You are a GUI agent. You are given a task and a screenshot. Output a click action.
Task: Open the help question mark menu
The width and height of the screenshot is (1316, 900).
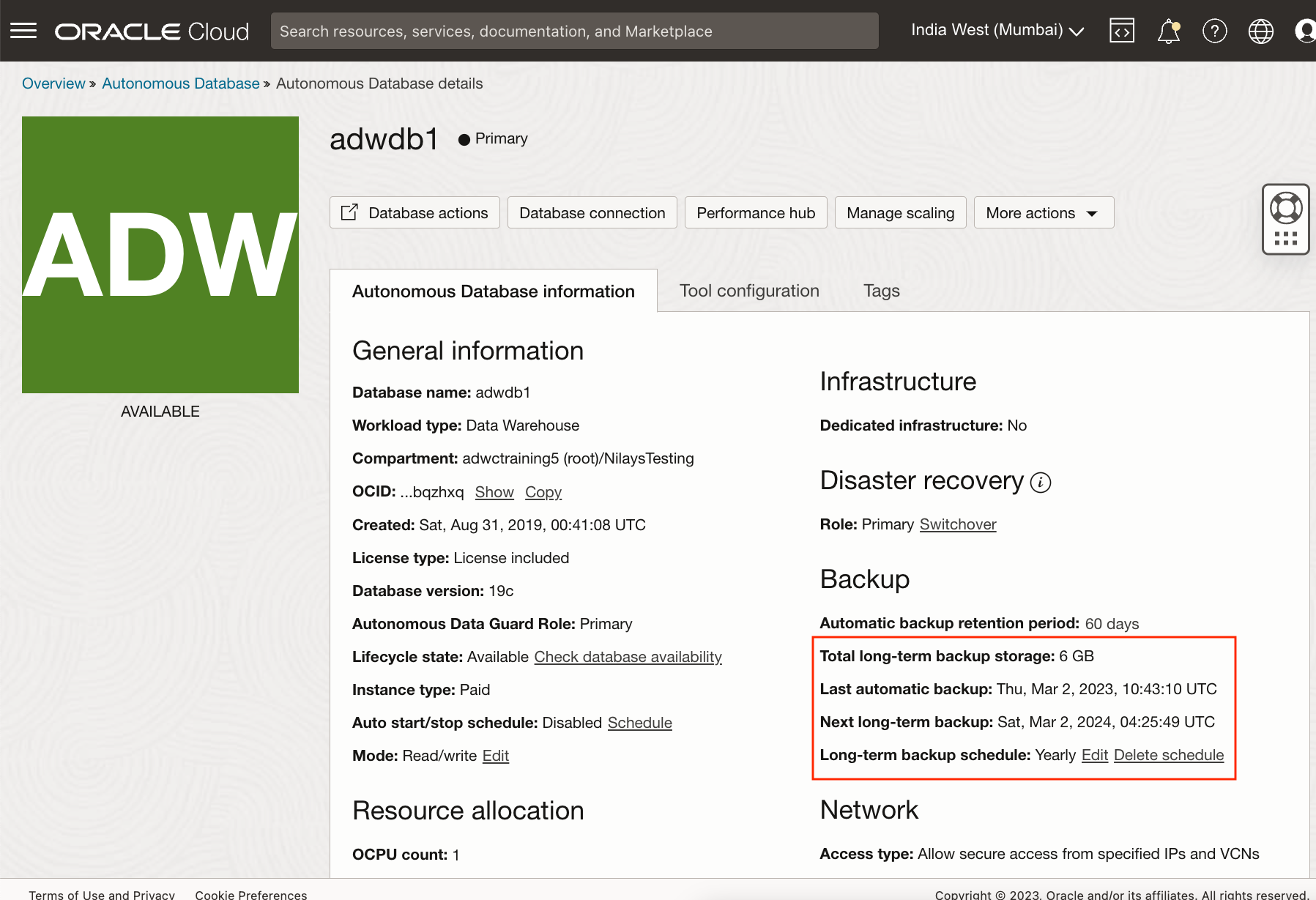[1215, 31]
